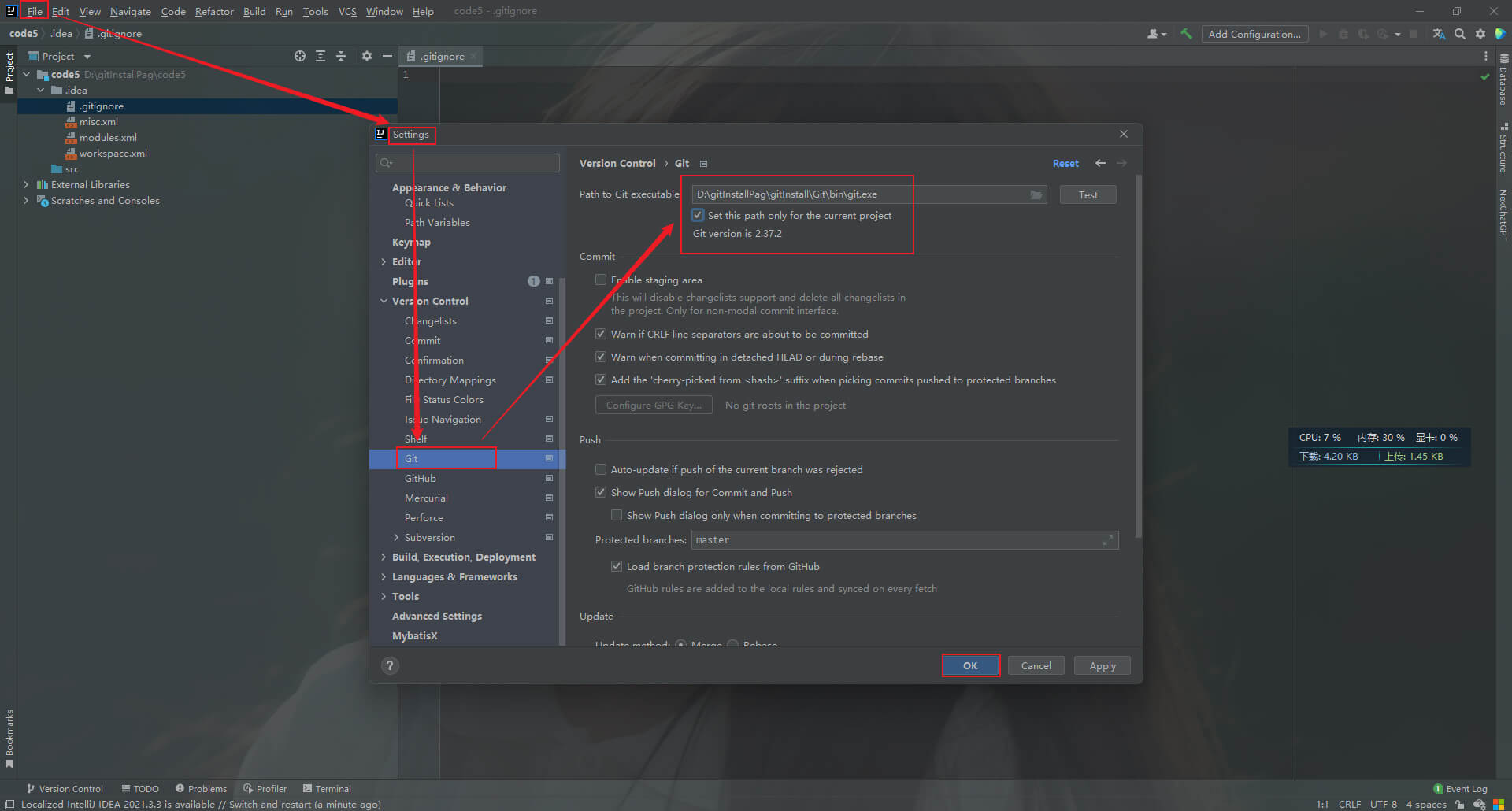
Task: Open the Terminal tool window tab
Action: click(x=327, y=788)
